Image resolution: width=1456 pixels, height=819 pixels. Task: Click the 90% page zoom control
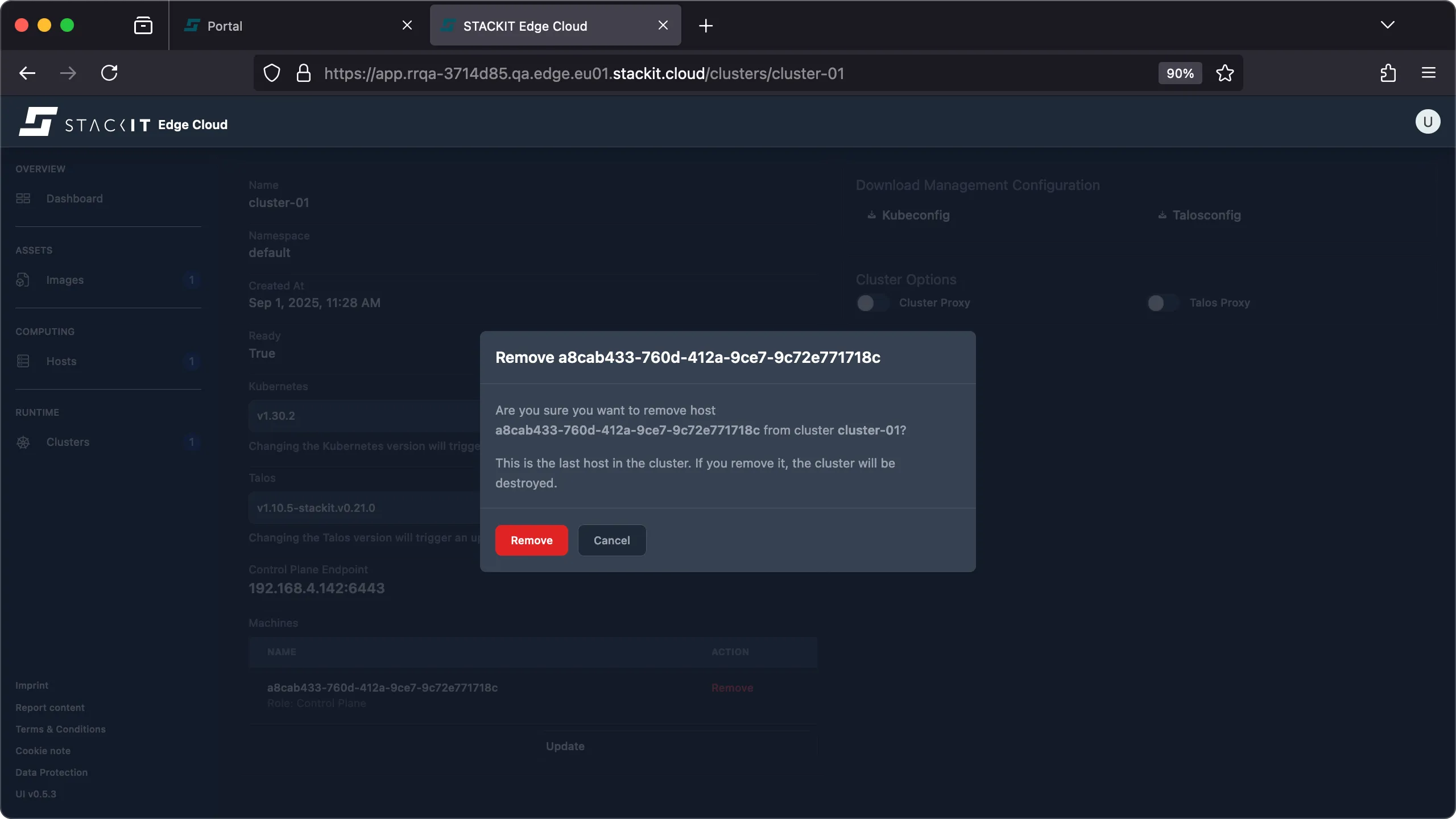tap(1179, 73)
